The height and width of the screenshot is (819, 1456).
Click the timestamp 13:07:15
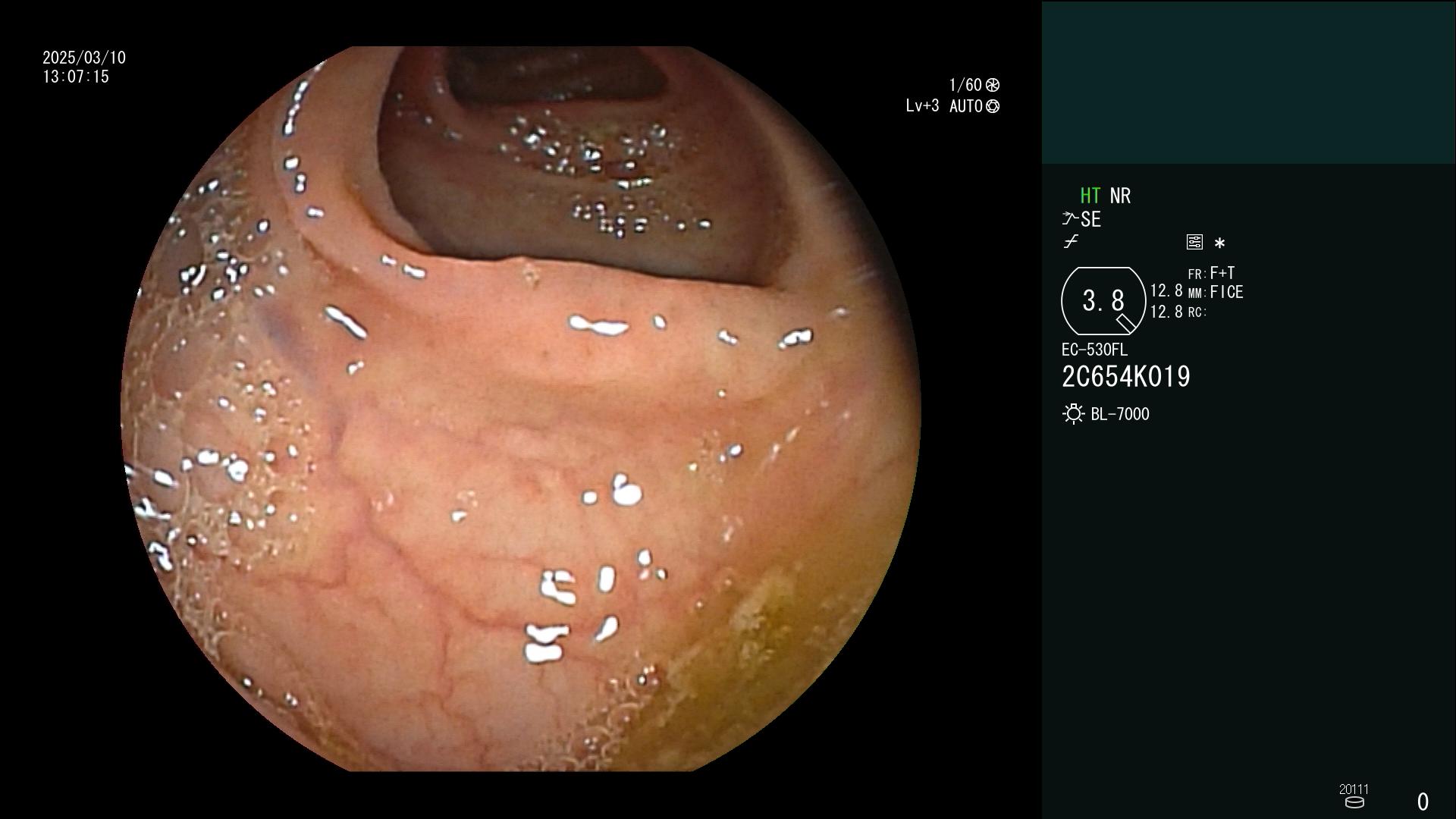pos(76,77)
